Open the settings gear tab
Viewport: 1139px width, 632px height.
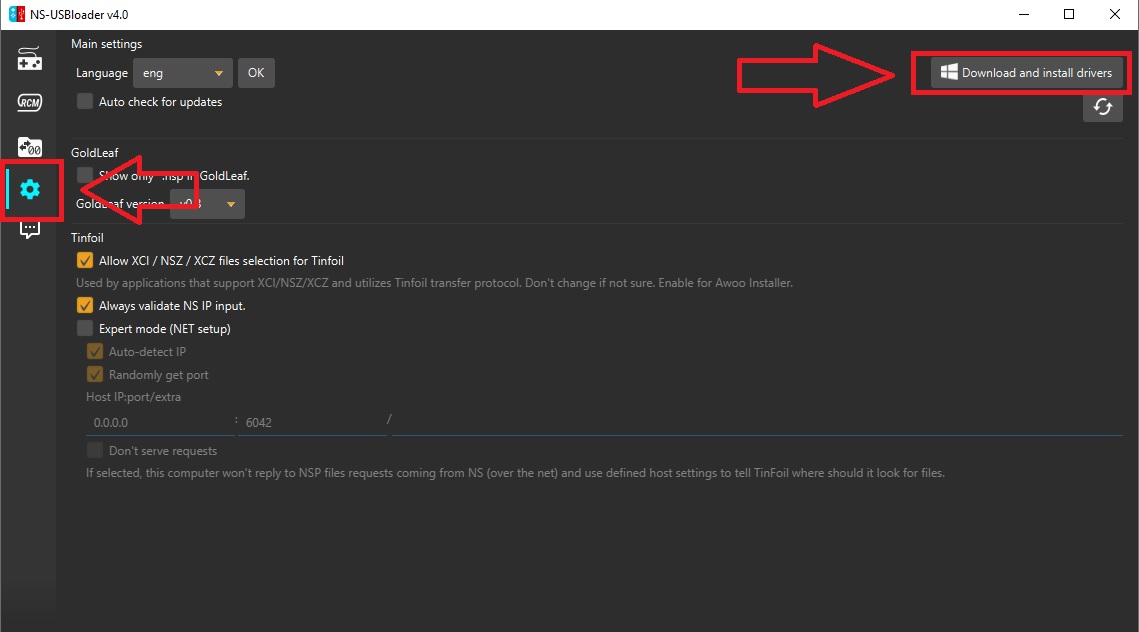tap(30, 190)
